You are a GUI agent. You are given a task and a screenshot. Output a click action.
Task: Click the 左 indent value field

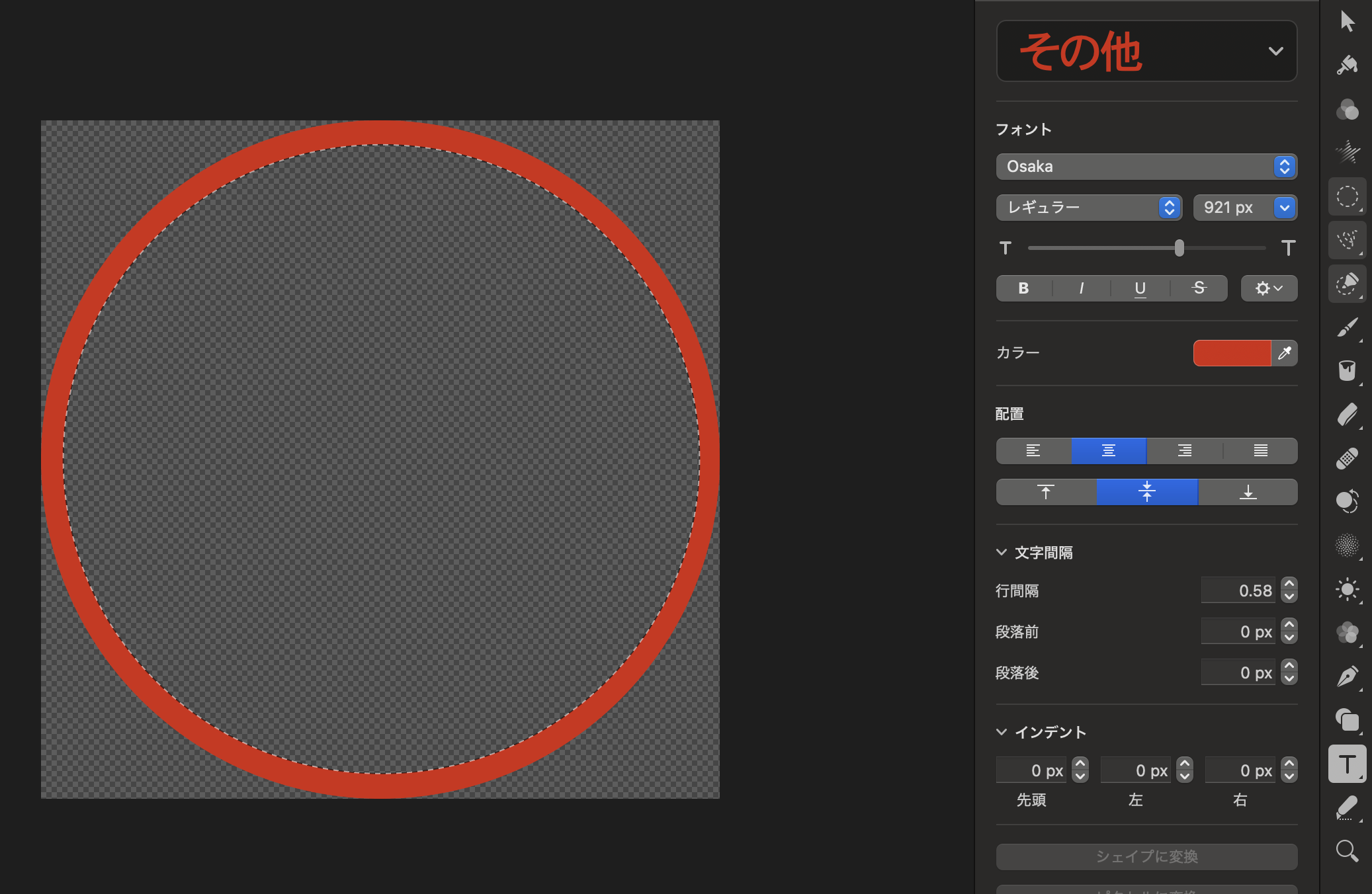(1136, 770)
